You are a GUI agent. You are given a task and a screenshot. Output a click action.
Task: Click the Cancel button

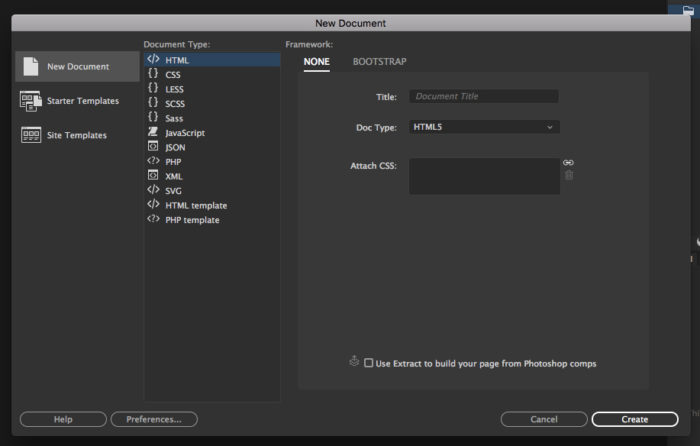coord(544,419)
